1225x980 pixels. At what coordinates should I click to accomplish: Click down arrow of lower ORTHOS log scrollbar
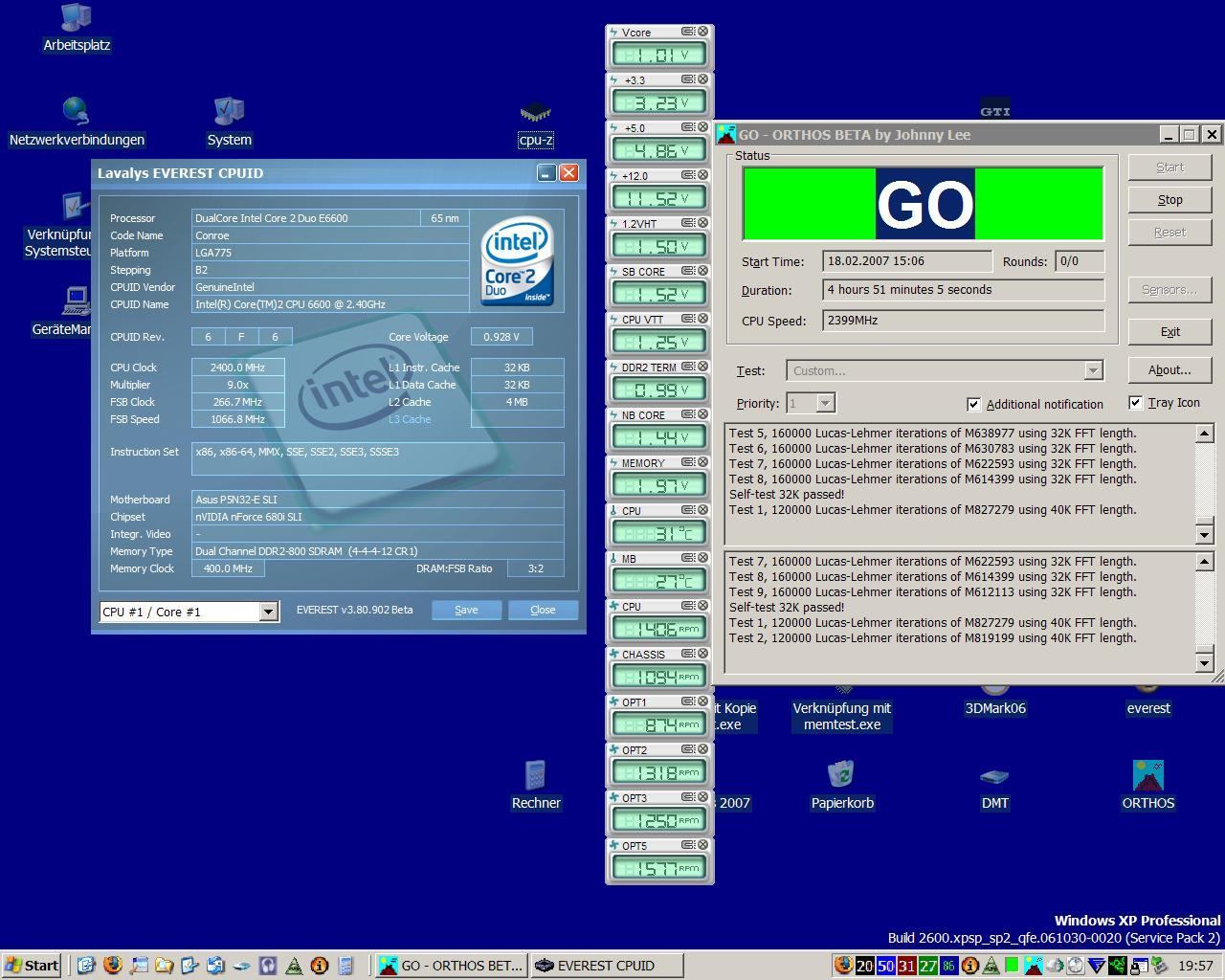(x=1205, y=662)
